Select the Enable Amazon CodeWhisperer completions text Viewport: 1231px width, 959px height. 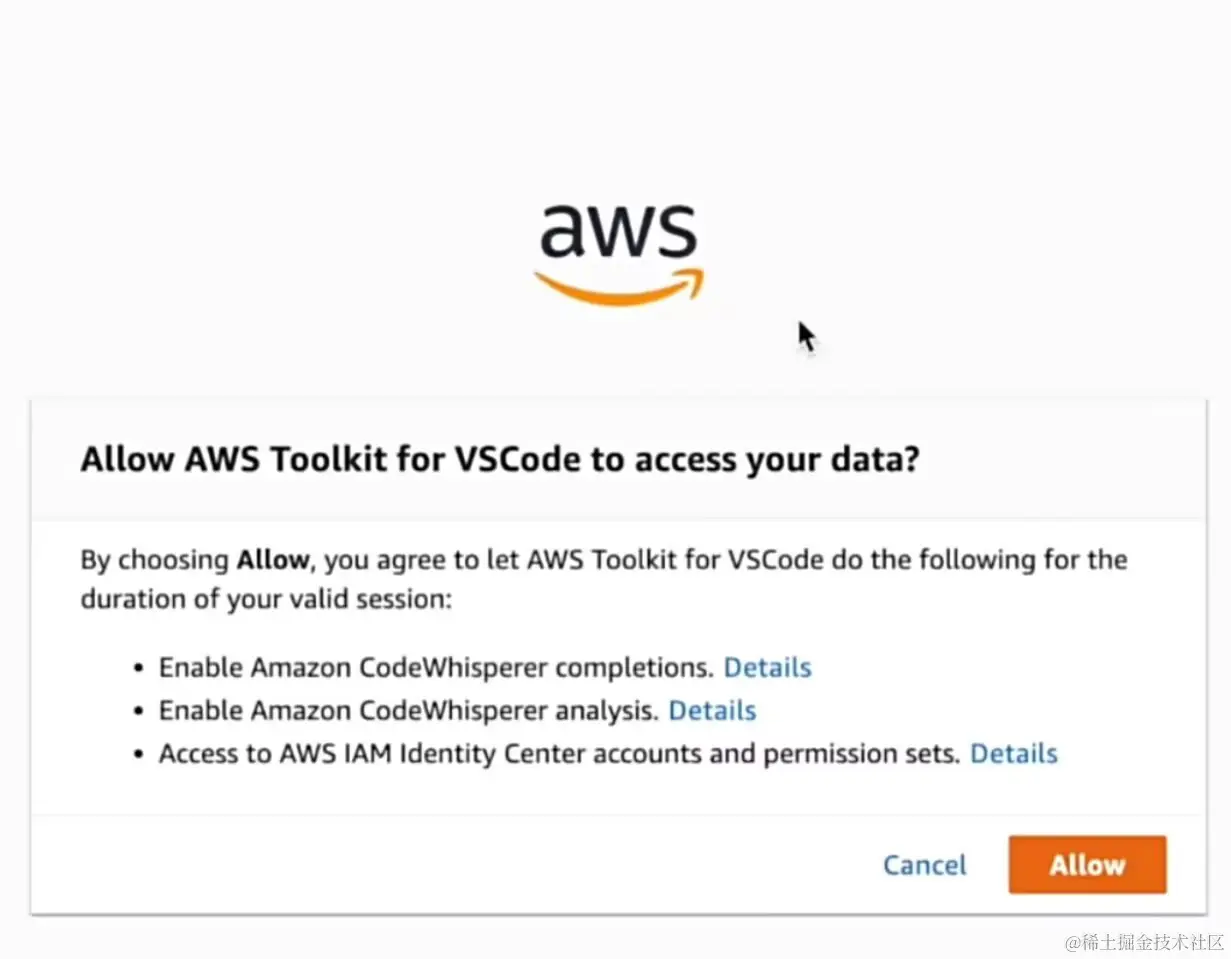[x=437, y=667]
